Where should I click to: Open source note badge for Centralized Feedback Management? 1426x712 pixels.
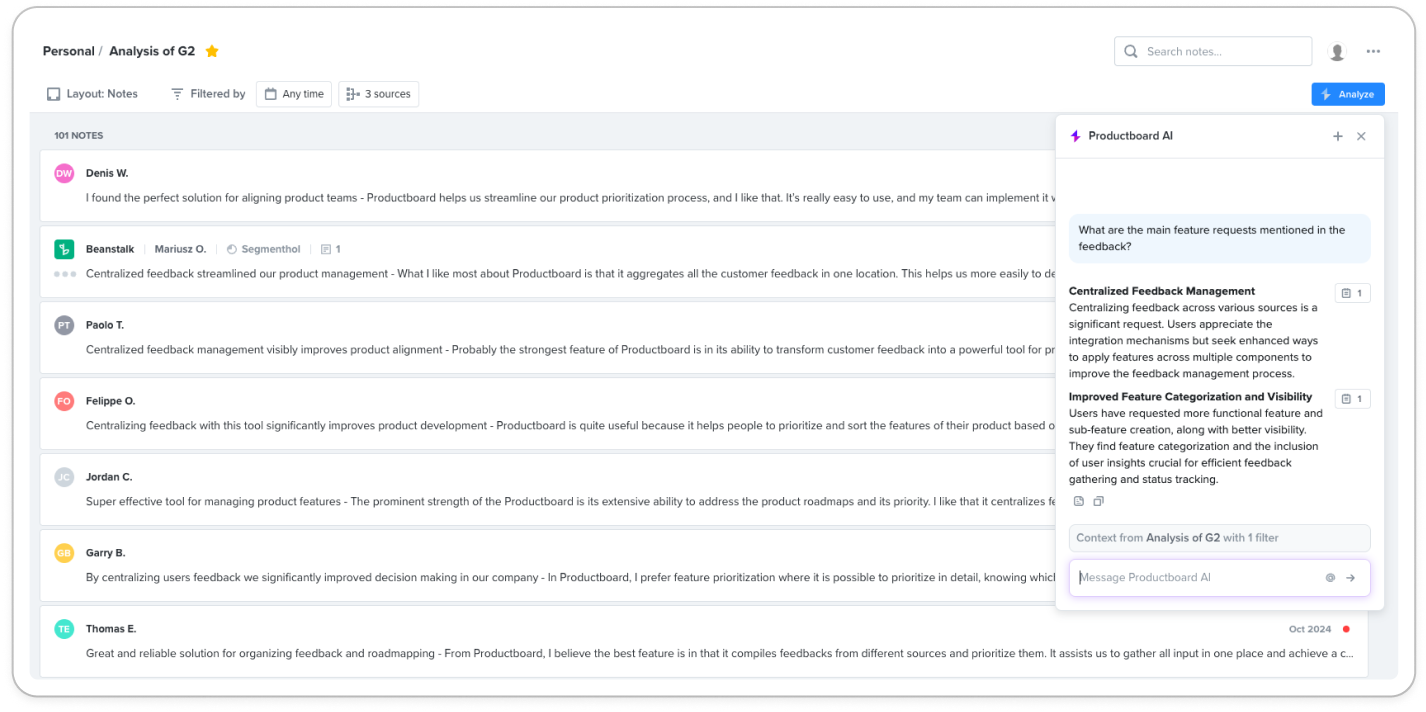tap(1352, 293)
